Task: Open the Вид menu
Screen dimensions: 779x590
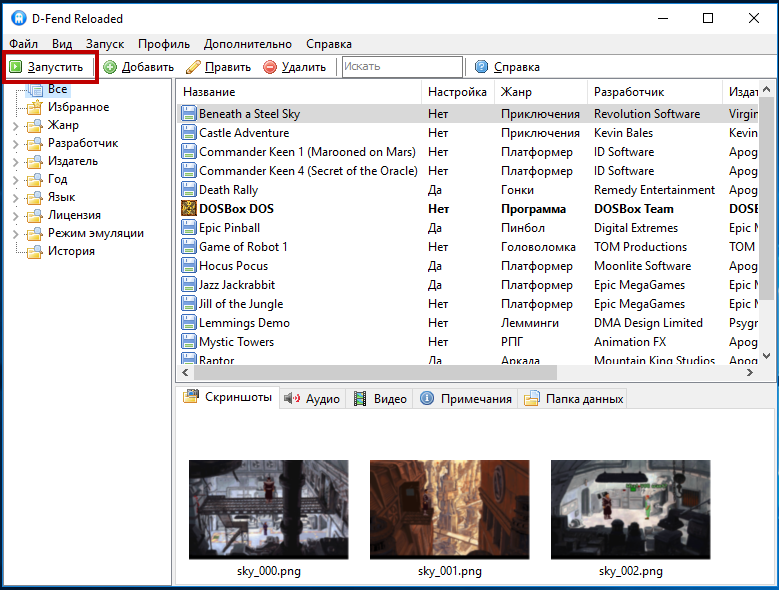Action: tap(62, 44)
